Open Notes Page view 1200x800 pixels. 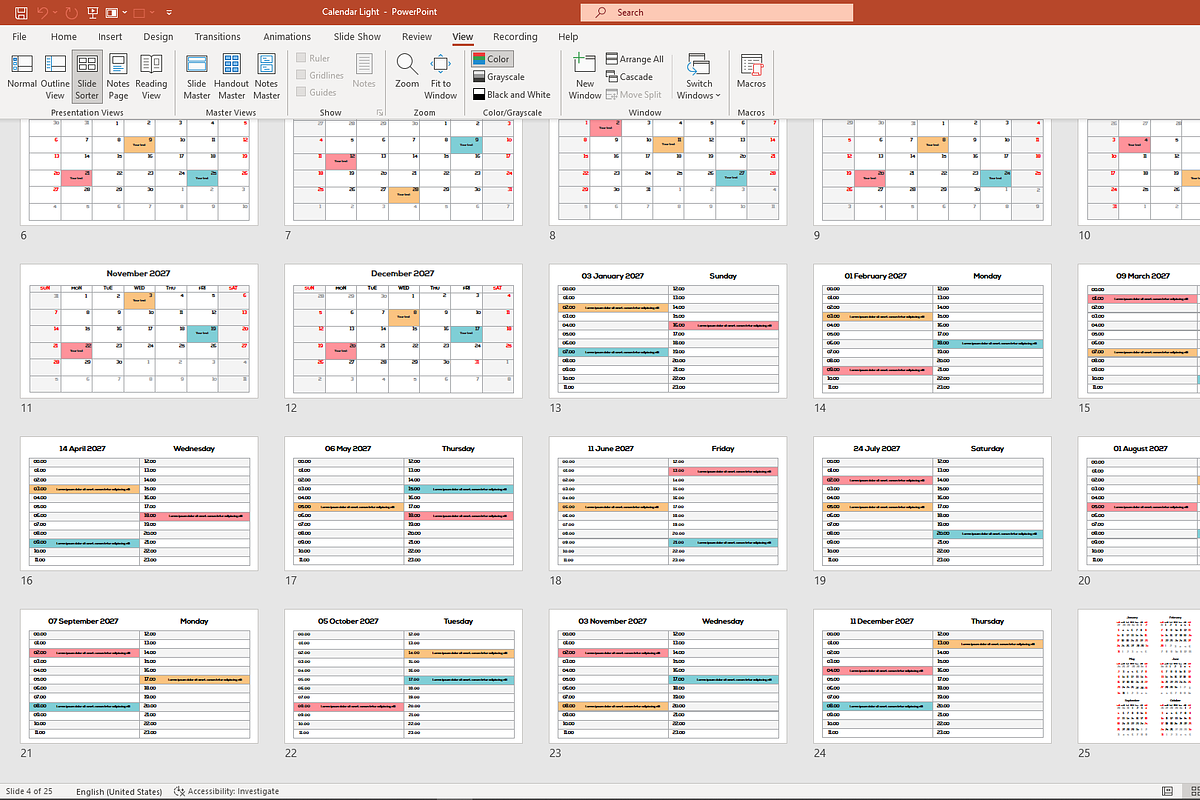[118, 76]
